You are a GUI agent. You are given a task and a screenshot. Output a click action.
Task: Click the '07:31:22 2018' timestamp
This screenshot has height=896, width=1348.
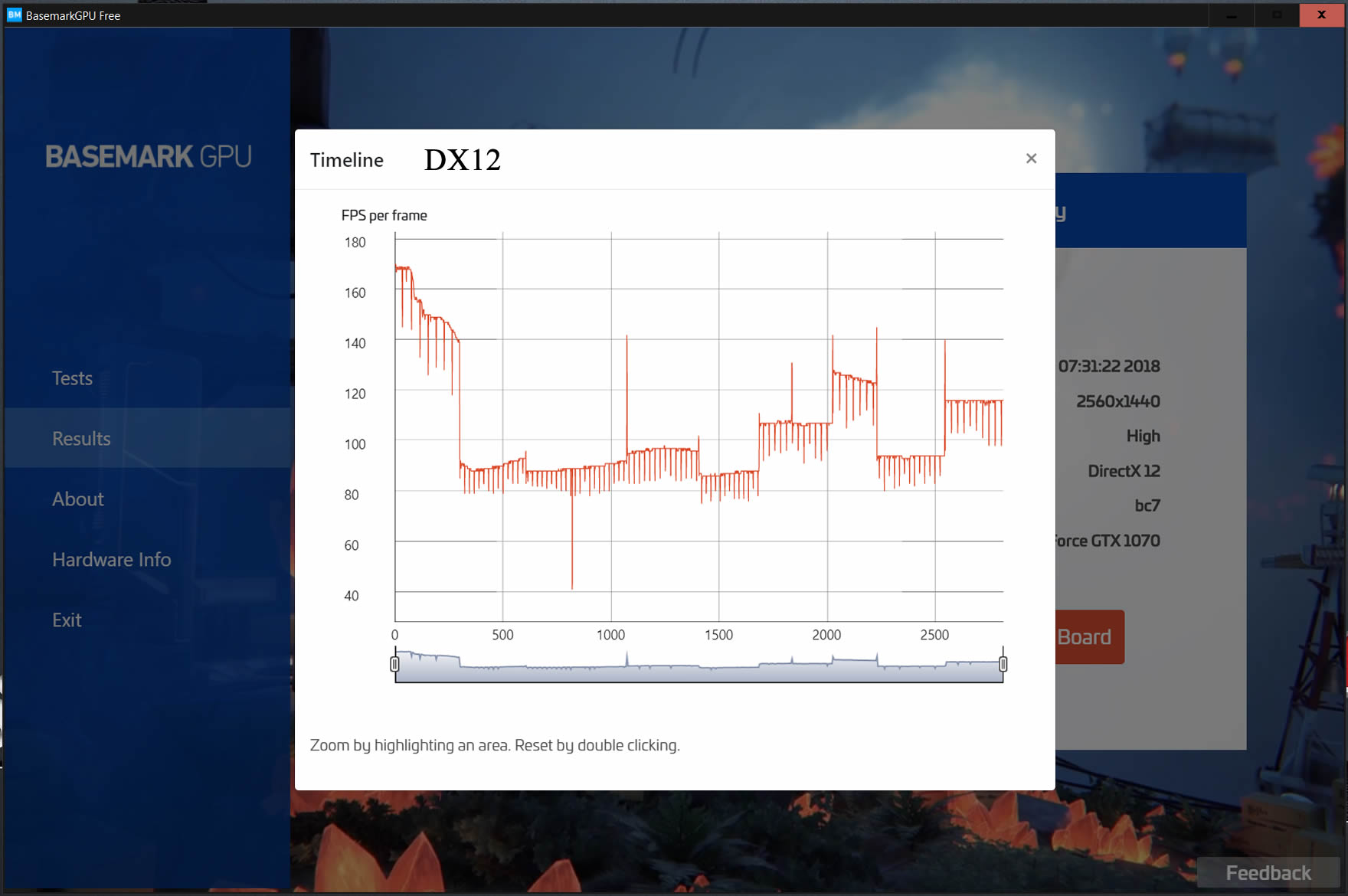click(x=1109, y=366)
